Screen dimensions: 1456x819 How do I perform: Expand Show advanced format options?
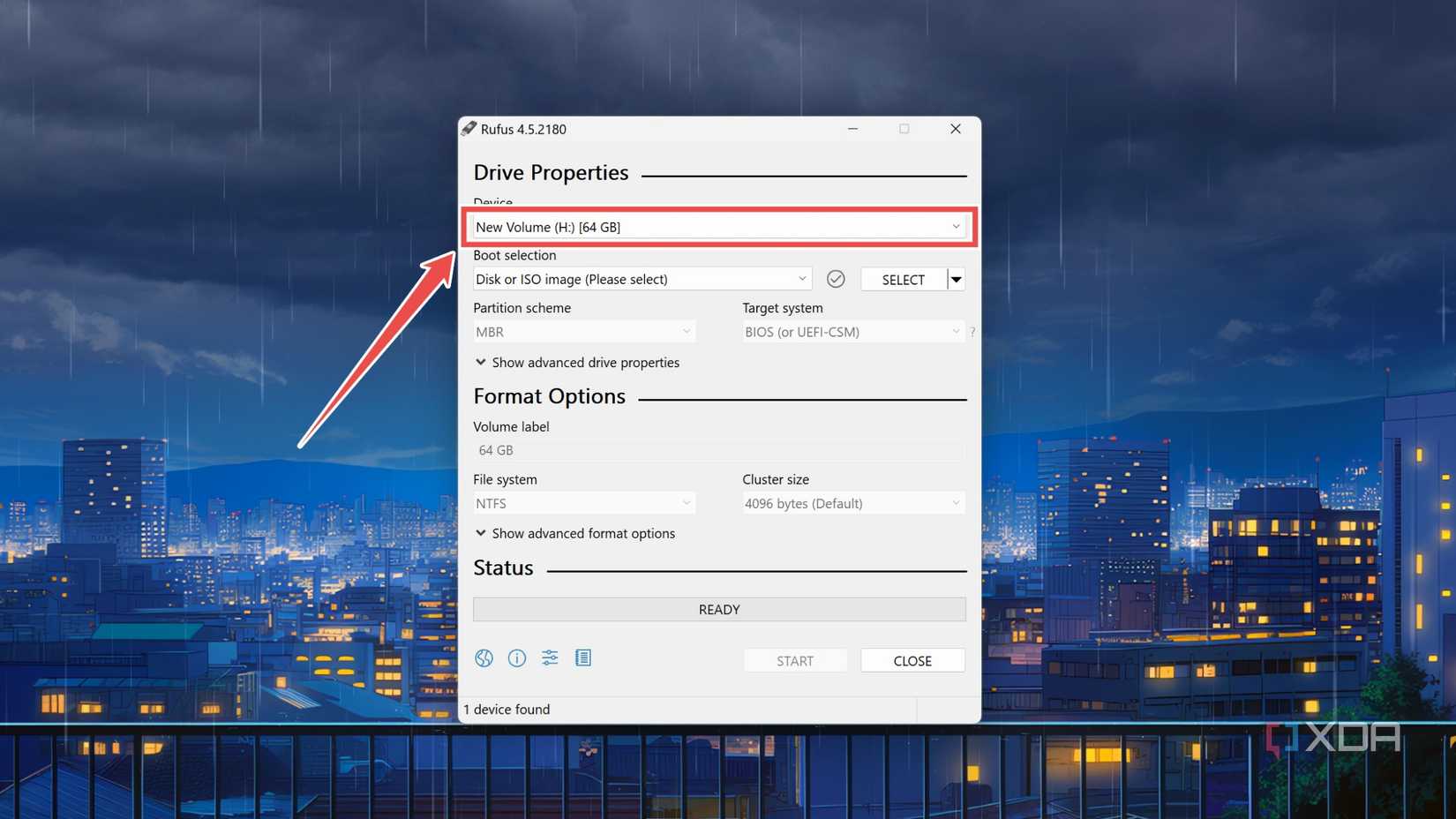(574, 534)
